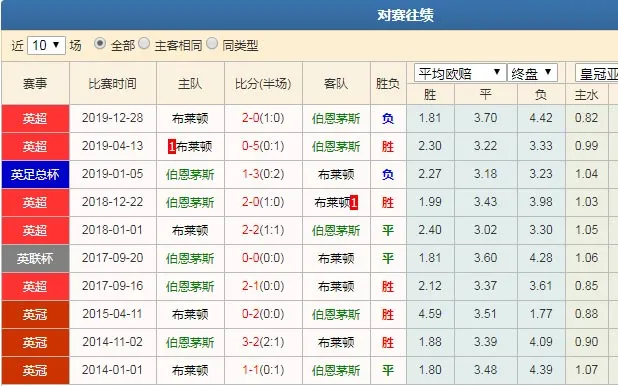Viewport: 618px width, 386px height.
Task: Click the 英联杯 league cell
Action: [35, 259]
